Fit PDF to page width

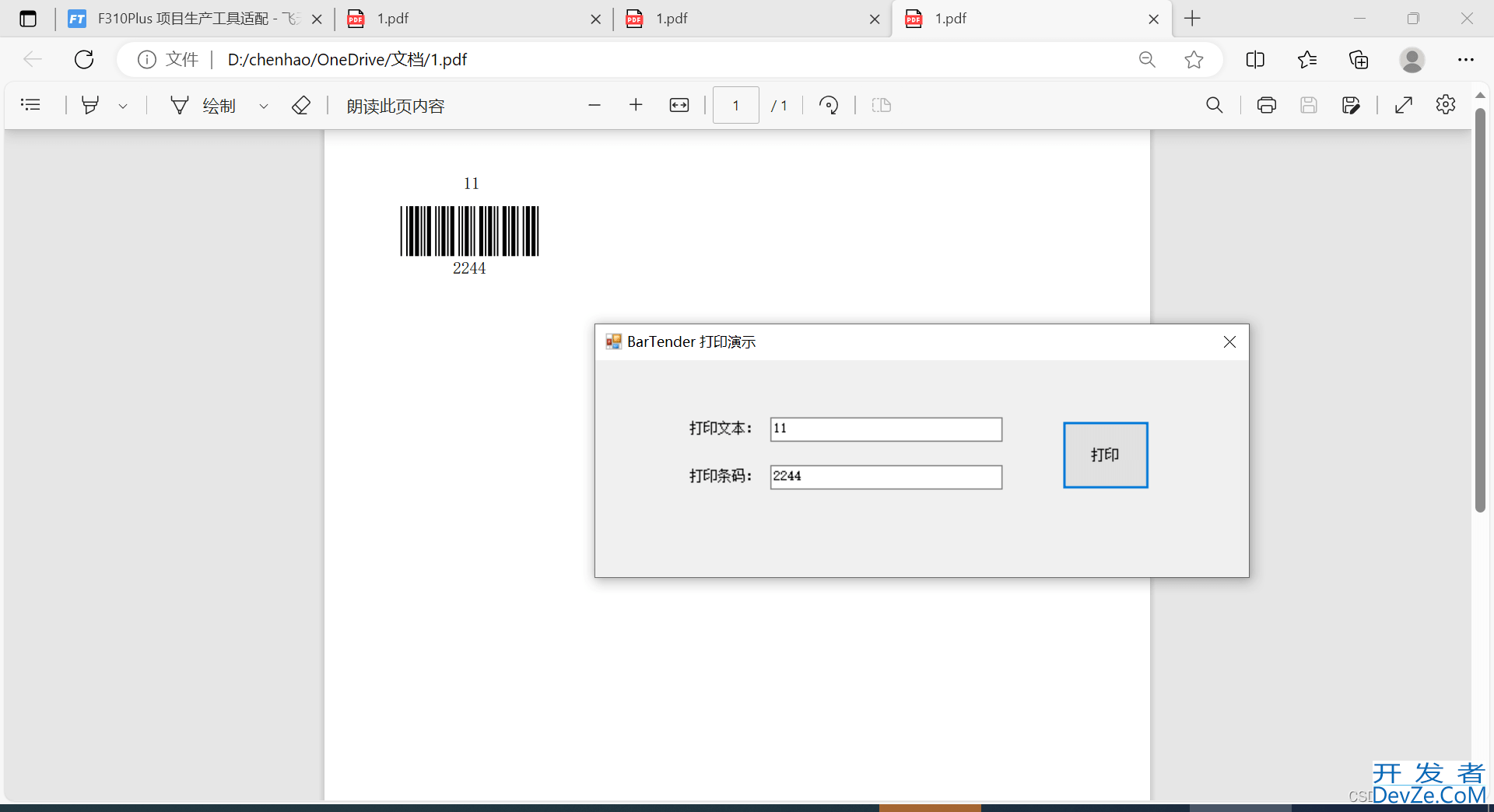click(679, 105)
